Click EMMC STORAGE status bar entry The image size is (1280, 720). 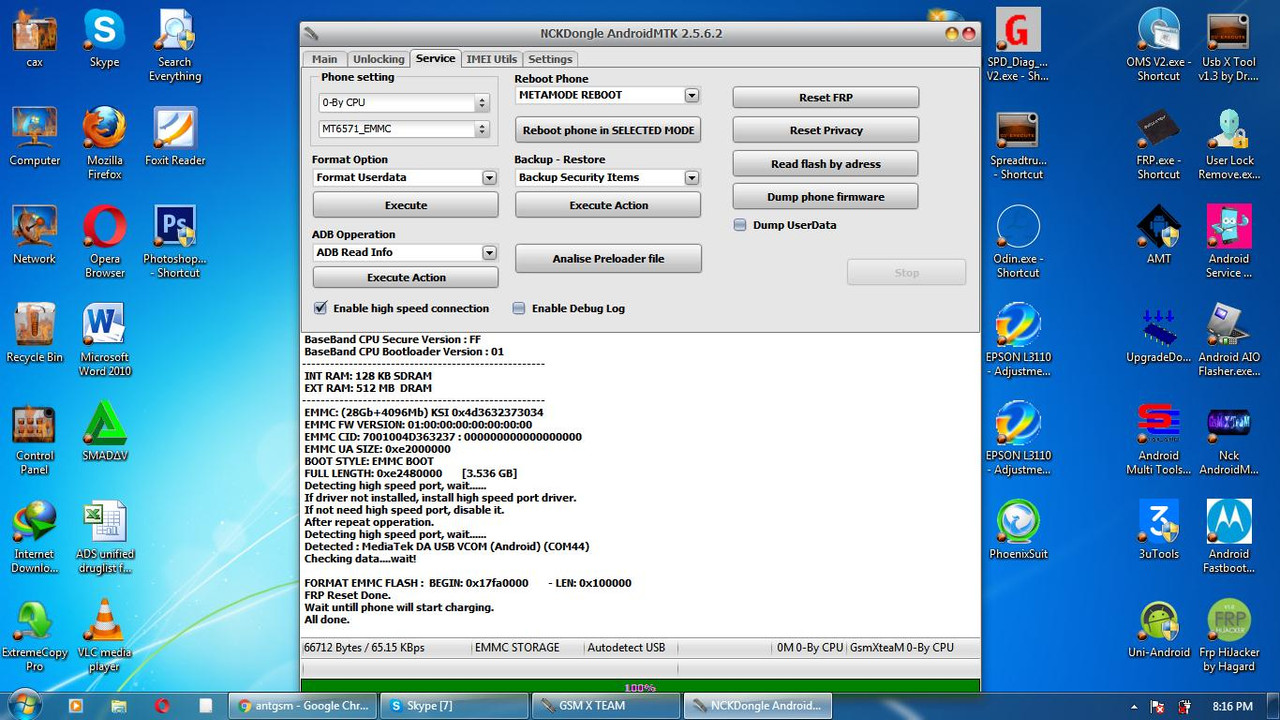pos(517,648)
